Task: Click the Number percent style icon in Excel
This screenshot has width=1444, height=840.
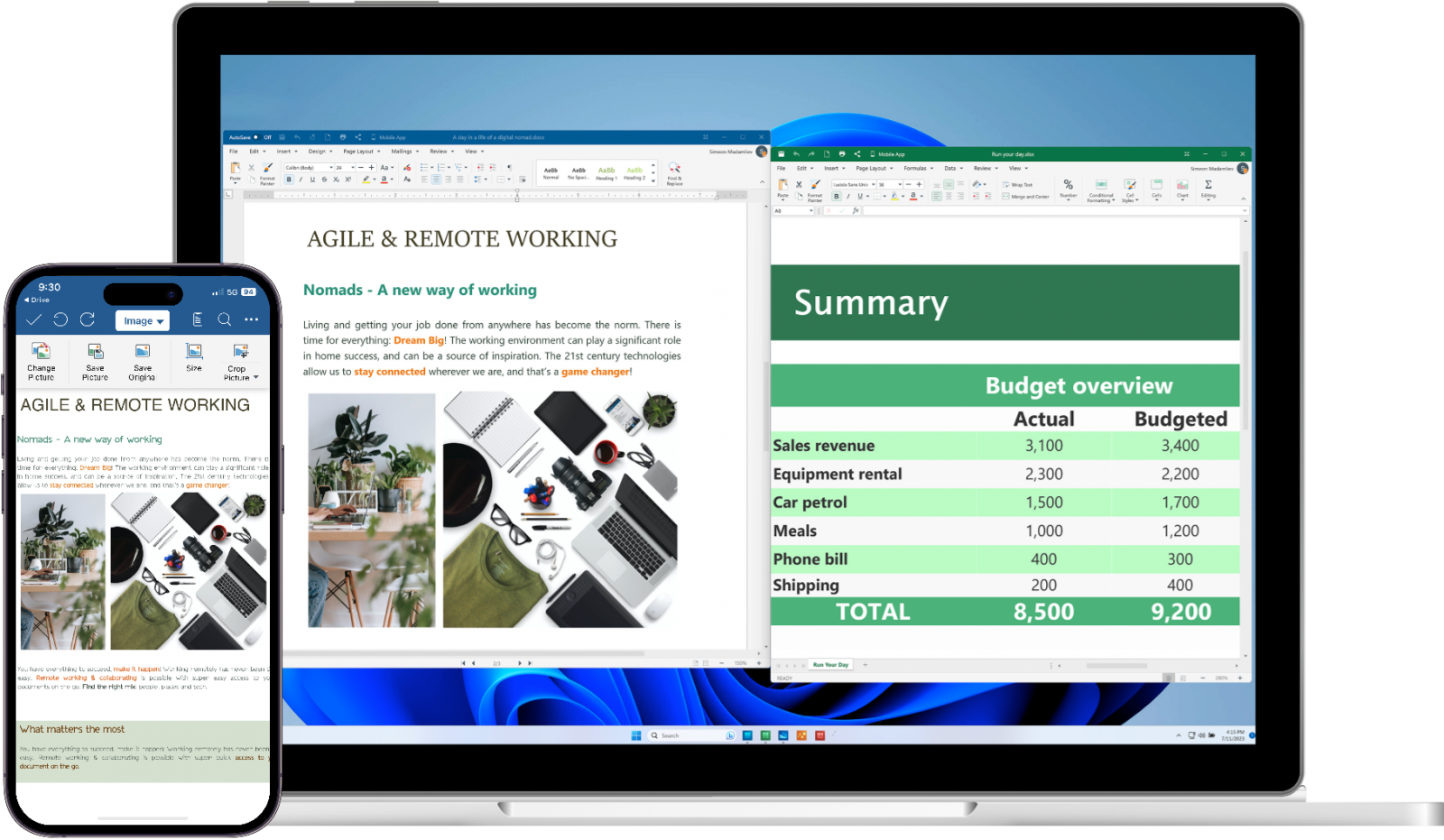Action: (1068, 184)
